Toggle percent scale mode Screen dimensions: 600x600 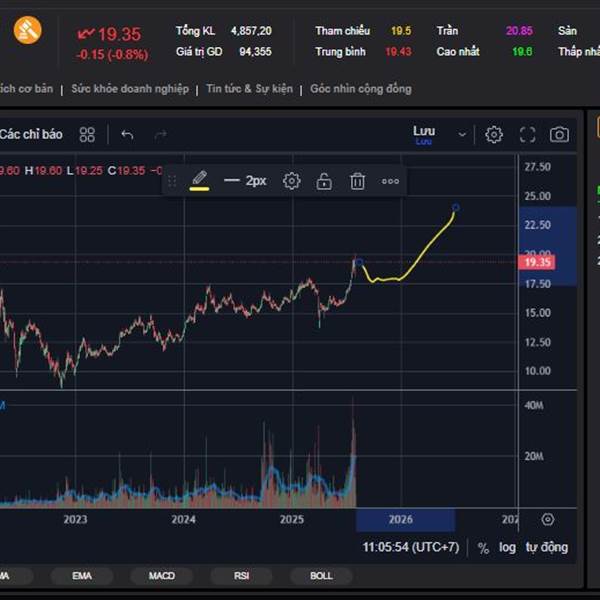pos(483,548)
